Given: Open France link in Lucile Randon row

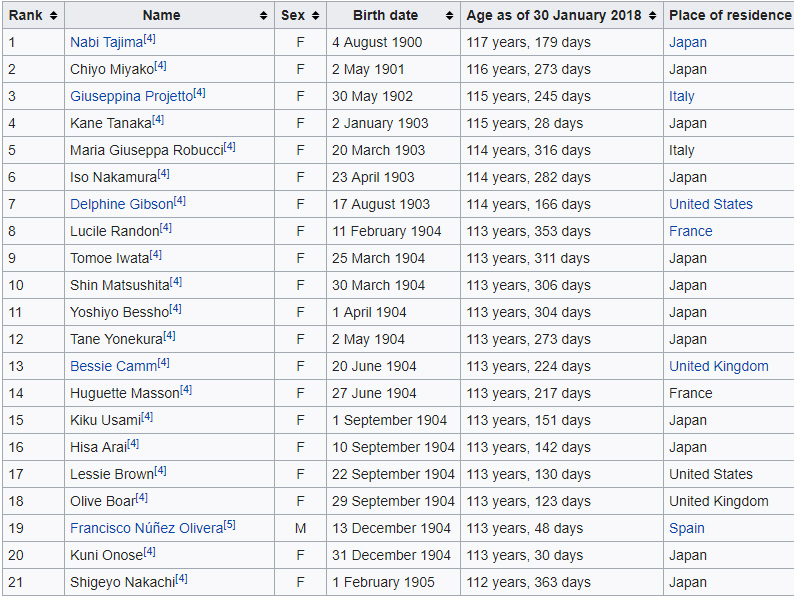Looking at the screenshot, I should click(691, 232).
